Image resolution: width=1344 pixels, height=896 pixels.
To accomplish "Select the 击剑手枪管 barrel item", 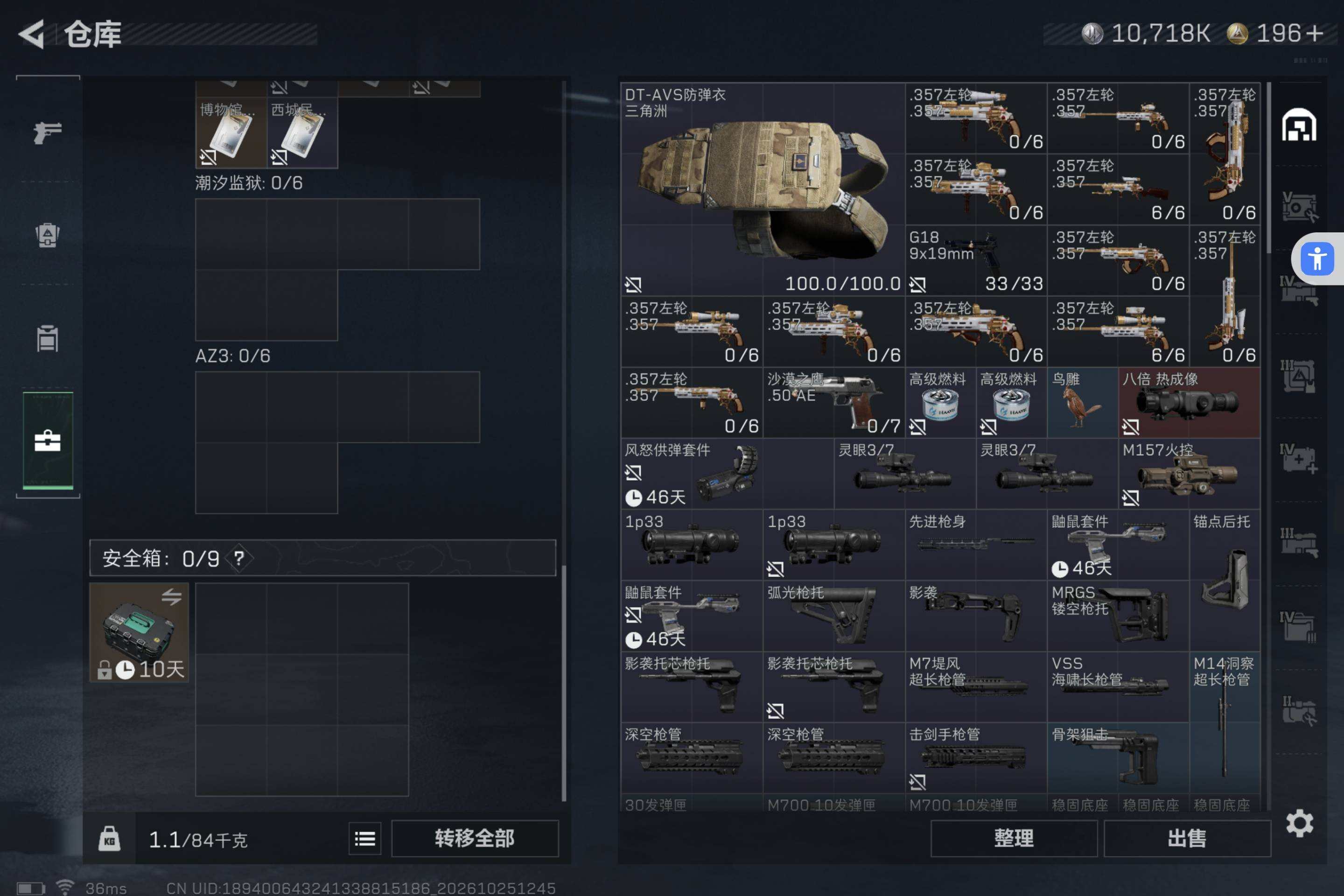I will tap(976, 758).
